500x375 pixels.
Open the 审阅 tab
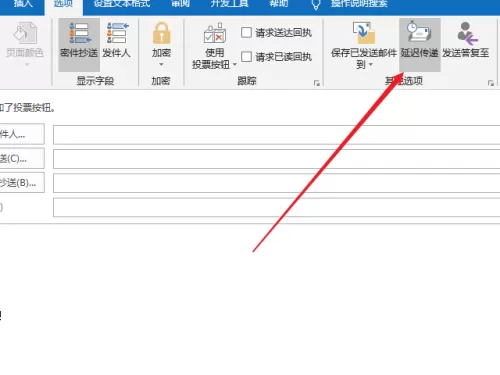[x=180, y=4]
